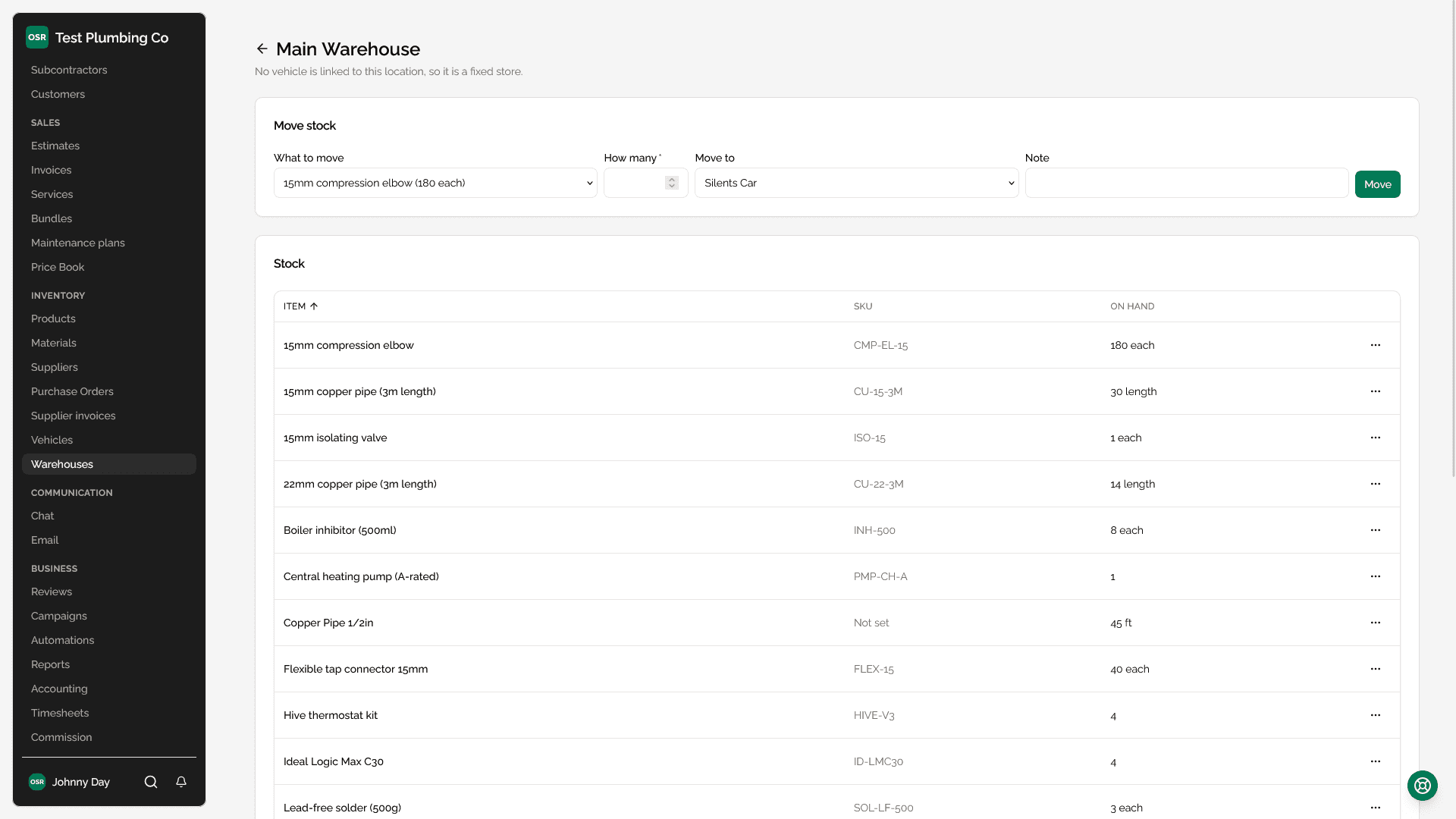Open the Move to dropdown
The image size is (1456, 819).
(x=856, y=183)
